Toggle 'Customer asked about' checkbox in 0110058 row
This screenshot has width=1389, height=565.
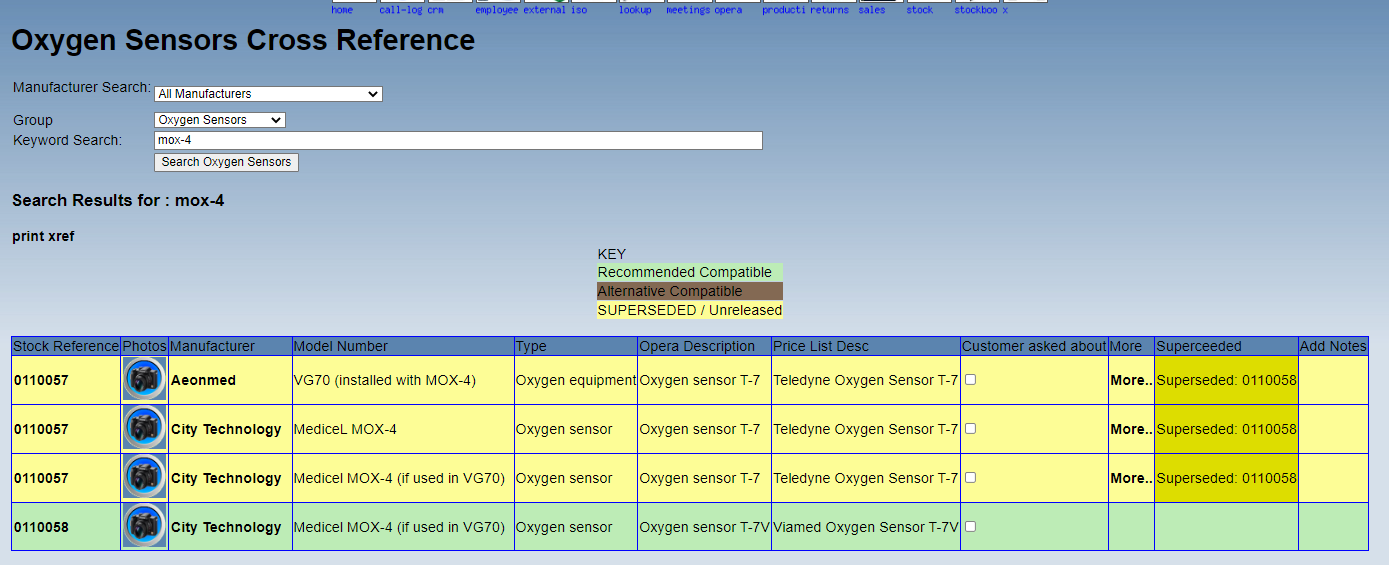click(970, 527)
